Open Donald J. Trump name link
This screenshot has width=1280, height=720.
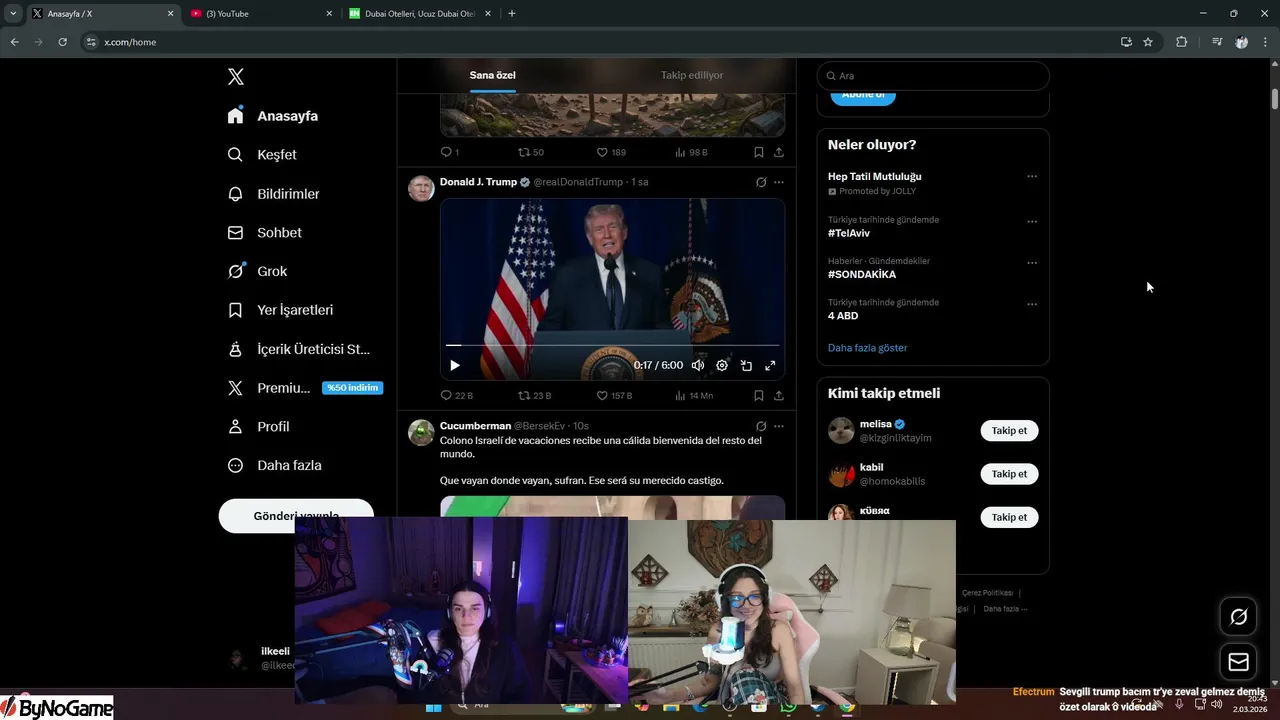[x=478, y=182]
